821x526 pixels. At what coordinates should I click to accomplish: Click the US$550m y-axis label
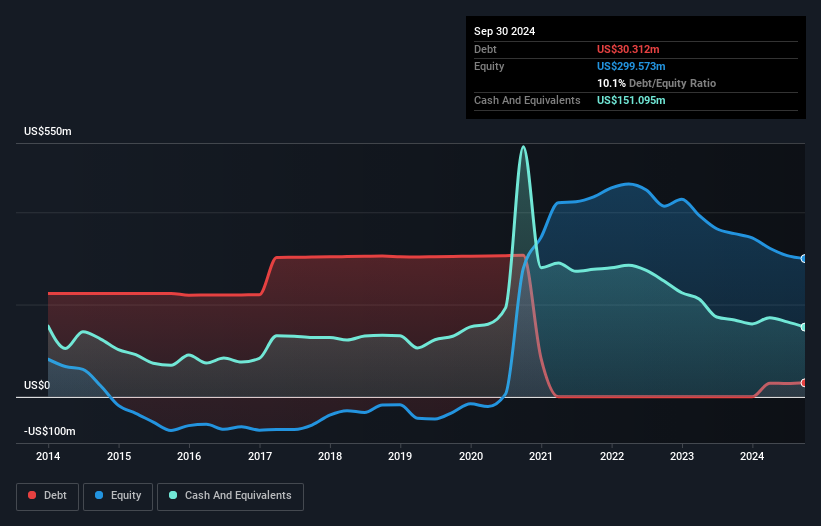point(48,131)
